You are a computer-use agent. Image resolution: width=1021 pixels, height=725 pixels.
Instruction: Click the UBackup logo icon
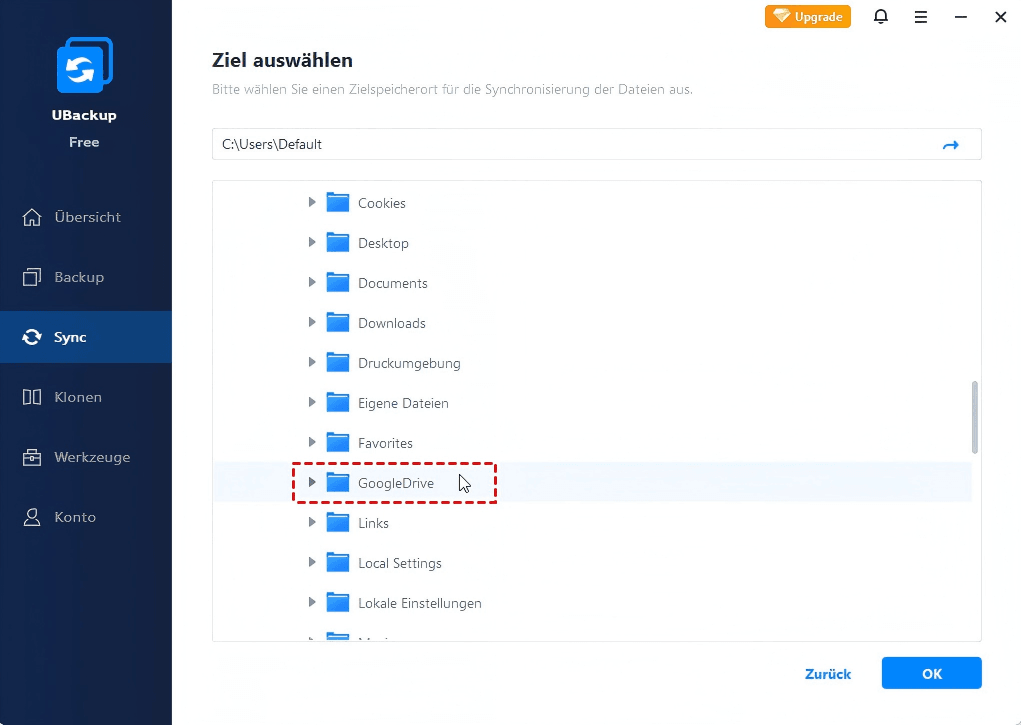[84, 67]
